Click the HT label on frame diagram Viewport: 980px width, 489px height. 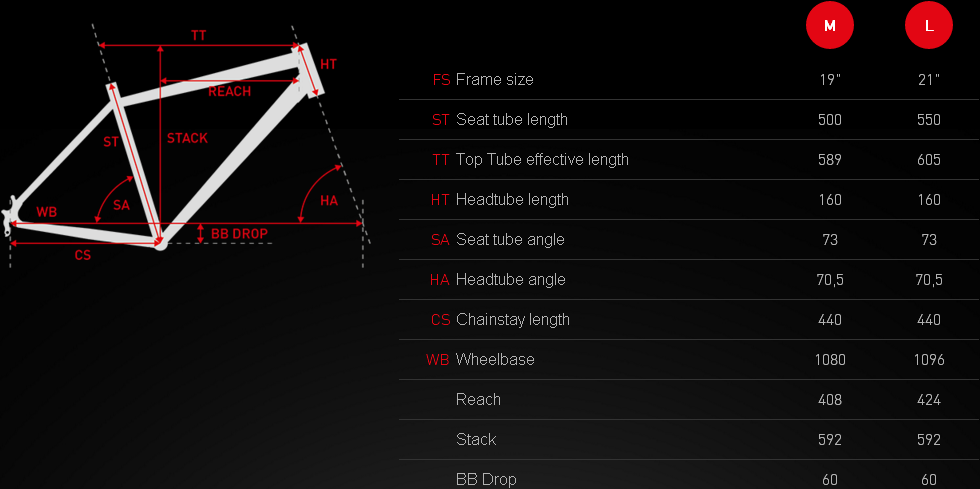(329, 64)
